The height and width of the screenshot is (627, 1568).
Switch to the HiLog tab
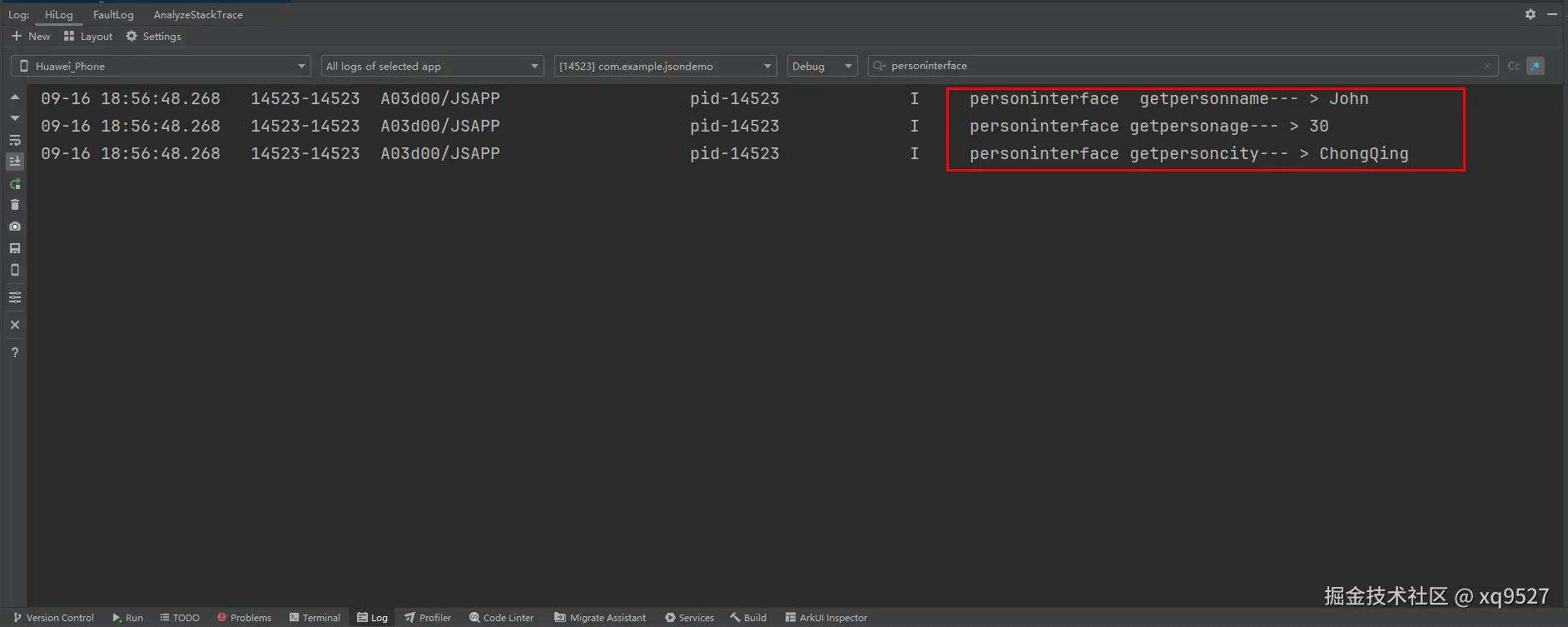pyautogui.click(x=58, y=15)
